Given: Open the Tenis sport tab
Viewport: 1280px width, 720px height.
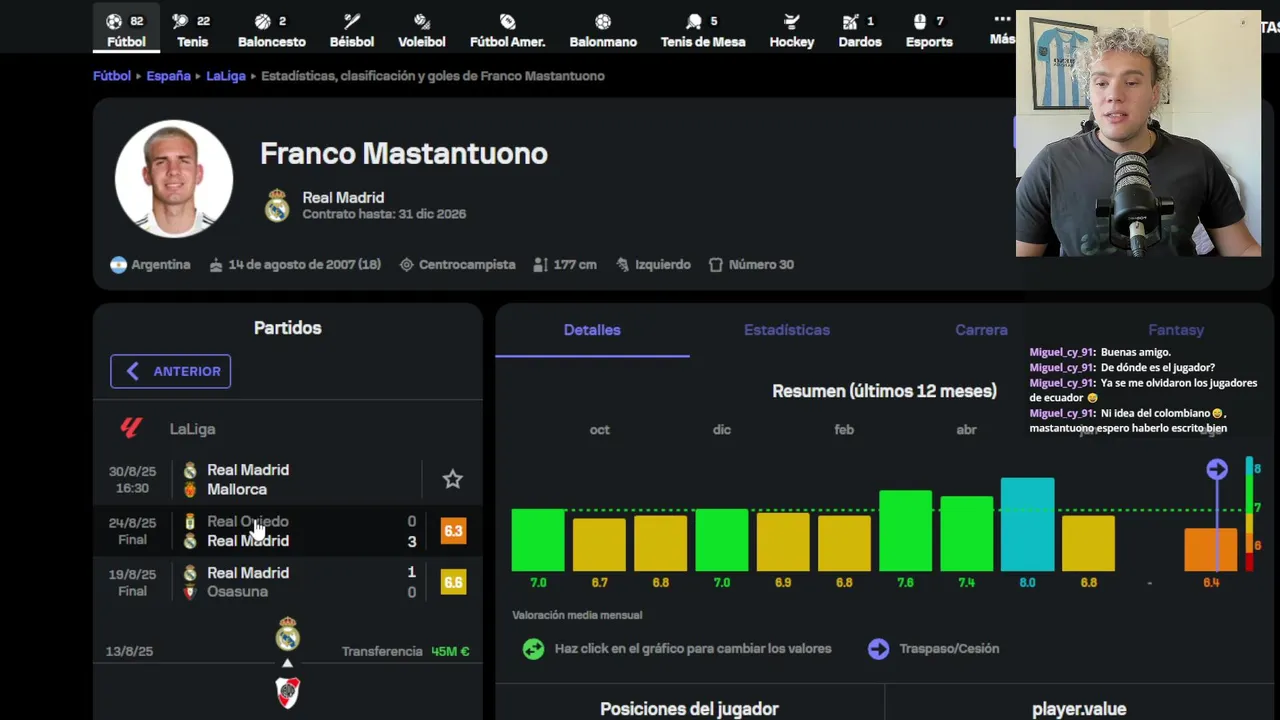Looking at the screenshot, I should point(192,31).
